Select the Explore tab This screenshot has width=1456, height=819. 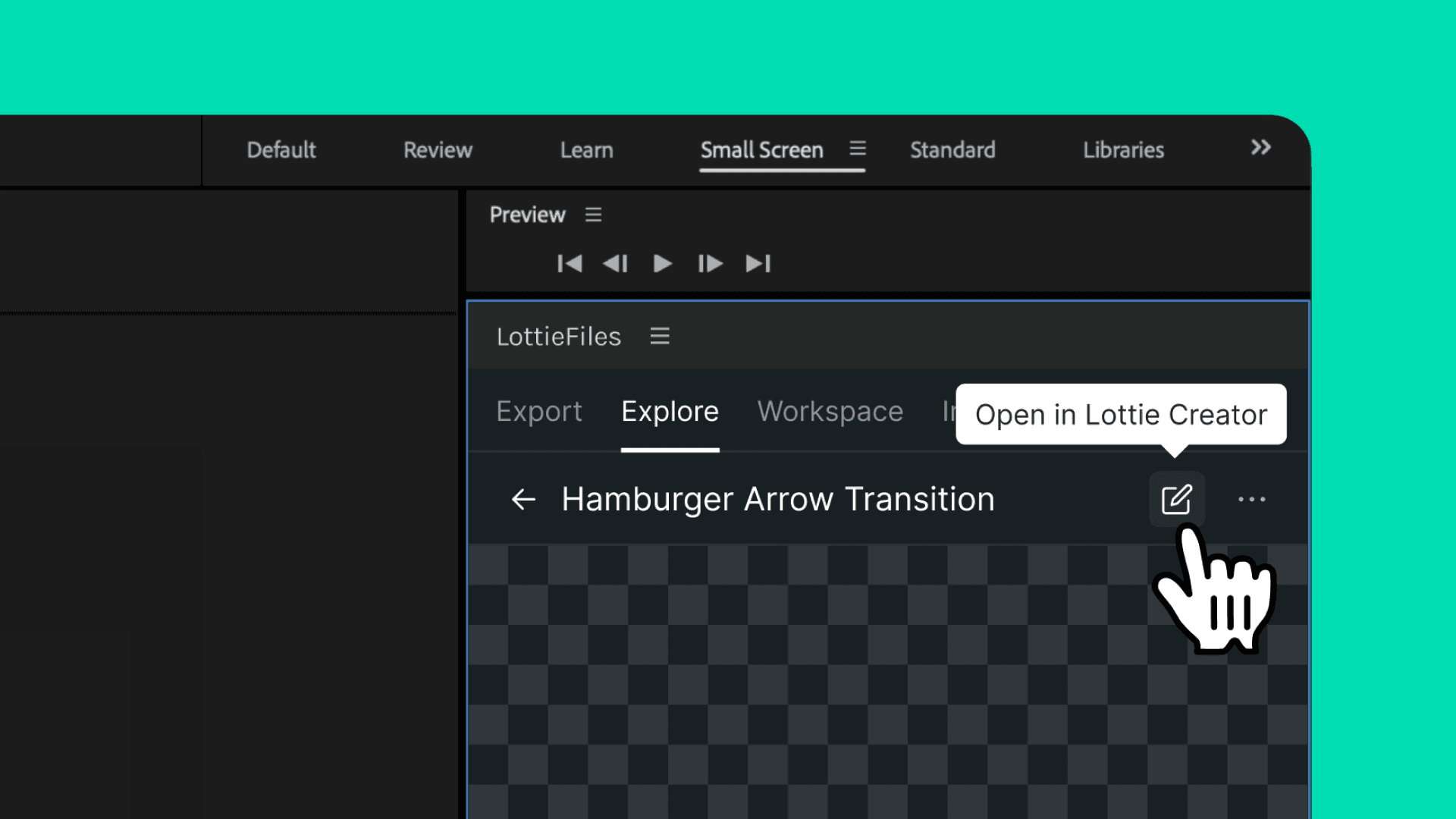[x=670, y=412]
